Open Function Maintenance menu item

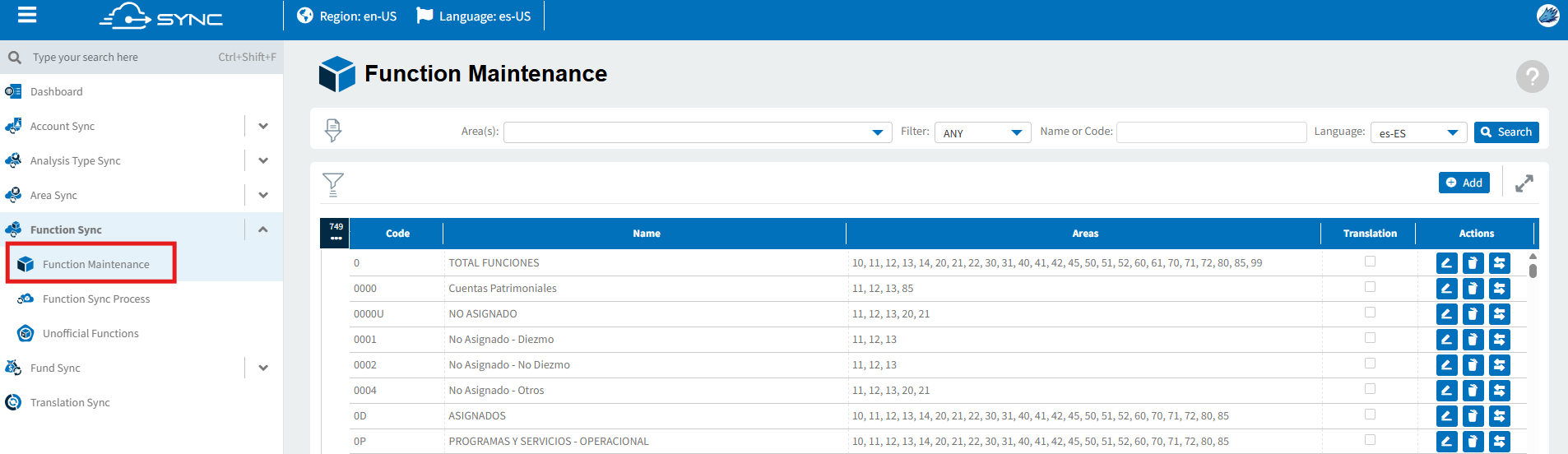[x=95, y=264]
